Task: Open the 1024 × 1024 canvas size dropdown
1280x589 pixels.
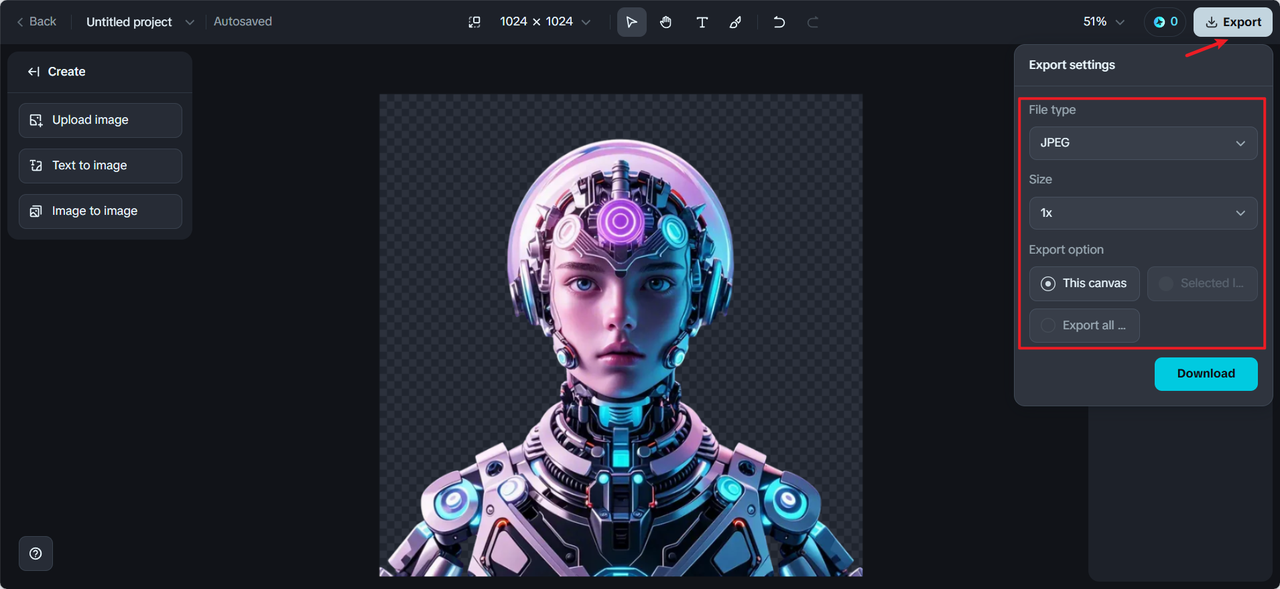Action: pyautogui.click(x=545, y=22)
